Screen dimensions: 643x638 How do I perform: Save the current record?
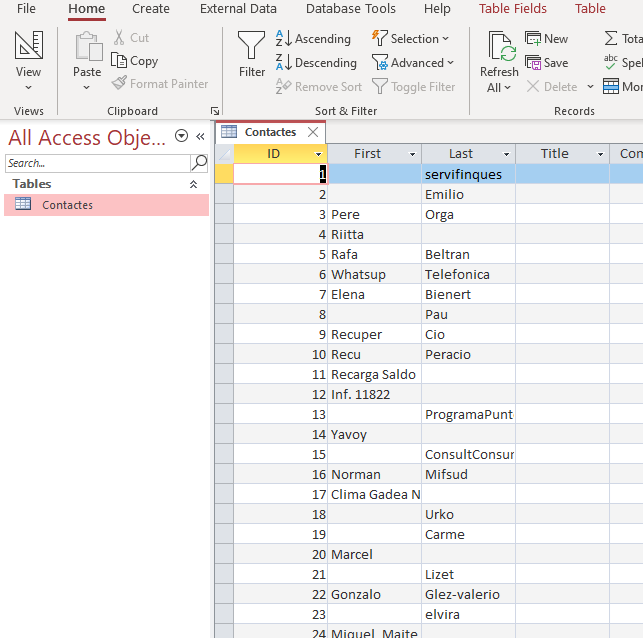pyautogui.click(x=547, y=63)
